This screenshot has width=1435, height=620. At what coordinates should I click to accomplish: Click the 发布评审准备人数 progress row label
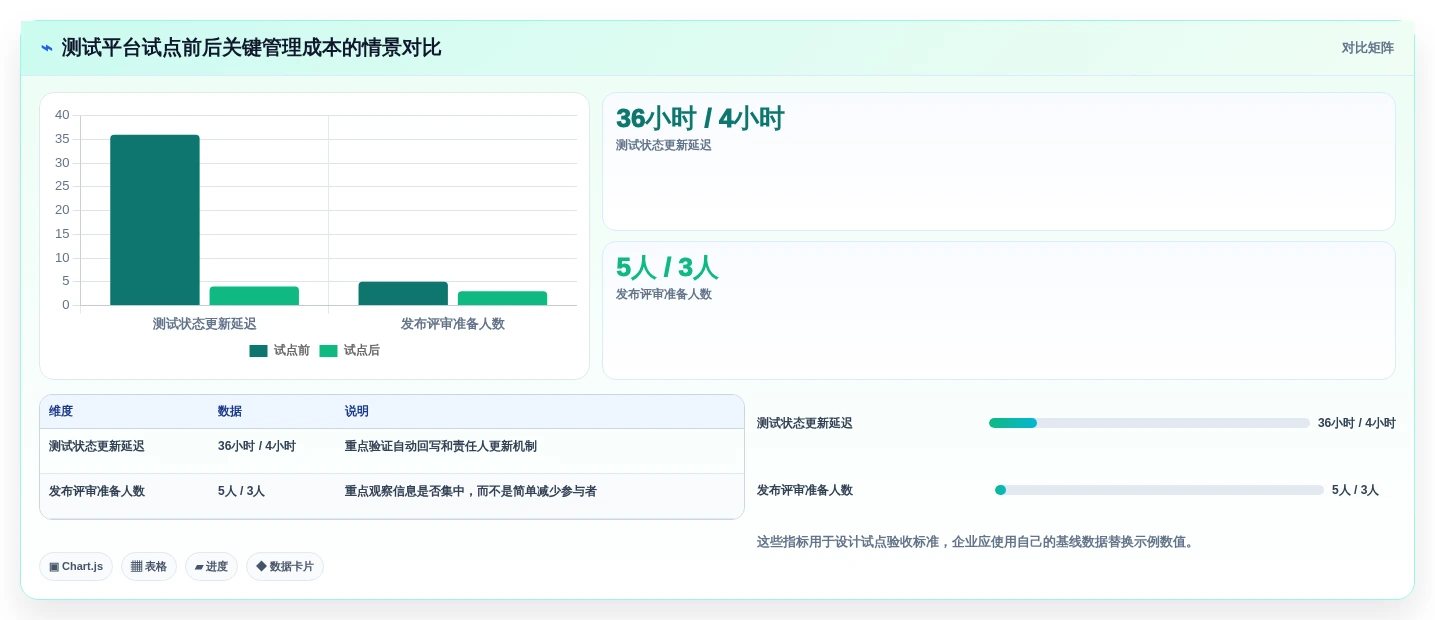point(805,491)
